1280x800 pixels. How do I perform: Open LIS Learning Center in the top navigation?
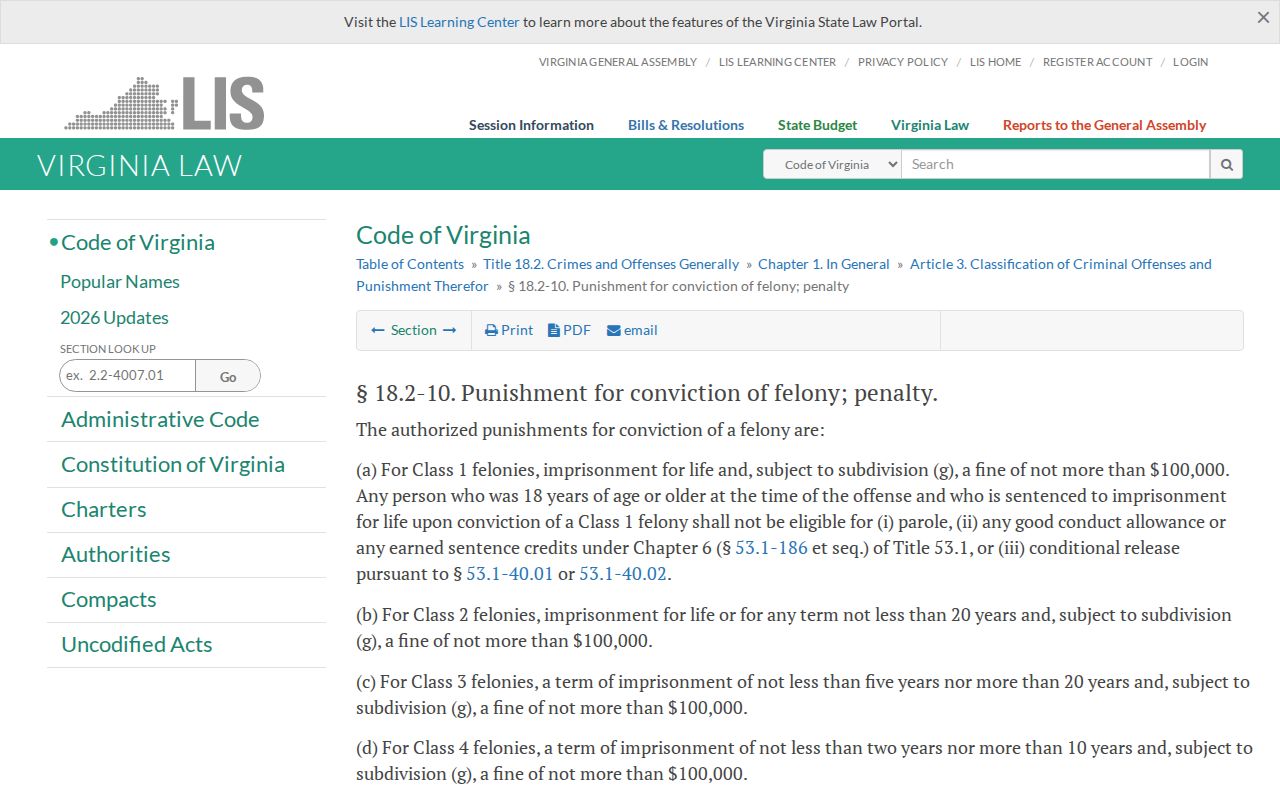777,62
